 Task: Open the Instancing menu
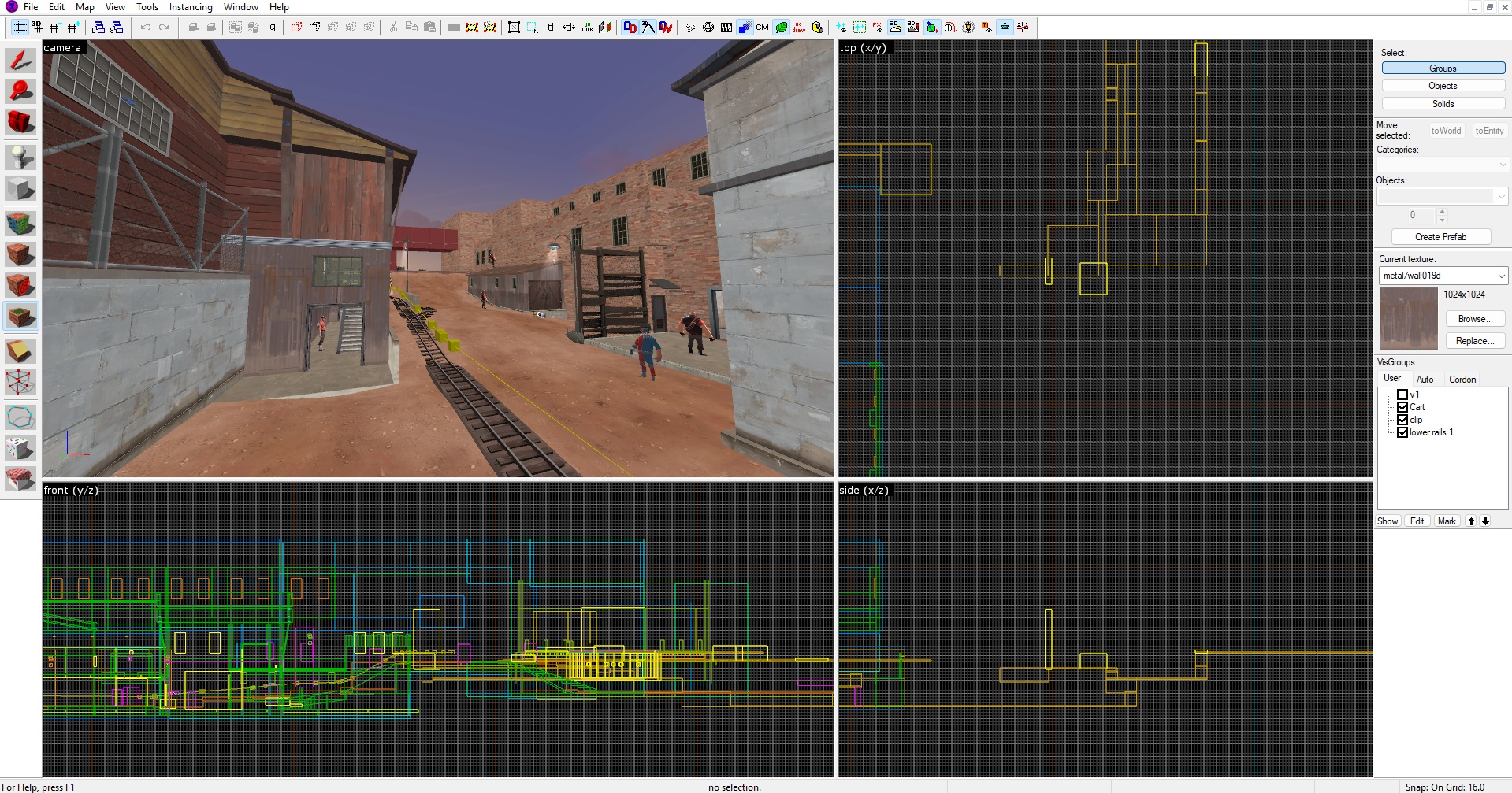[x=191, y=7]
